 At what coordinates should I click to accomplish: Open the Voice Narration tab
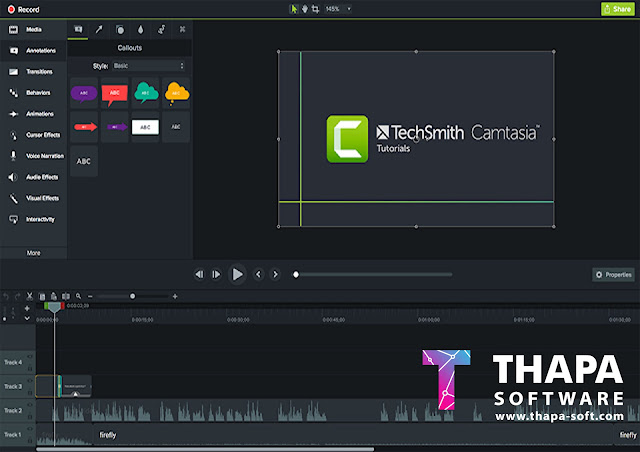click(33, 156)
